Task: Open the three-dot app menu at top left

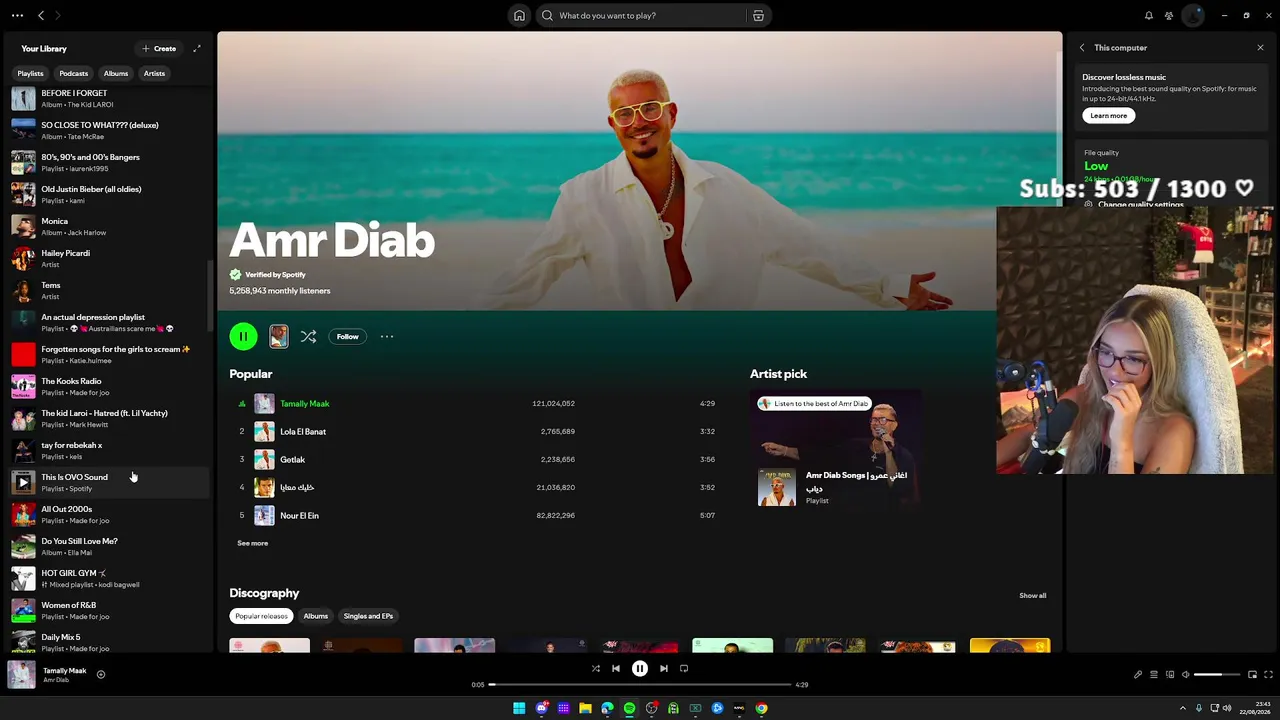Action: (x=17, y=15)
